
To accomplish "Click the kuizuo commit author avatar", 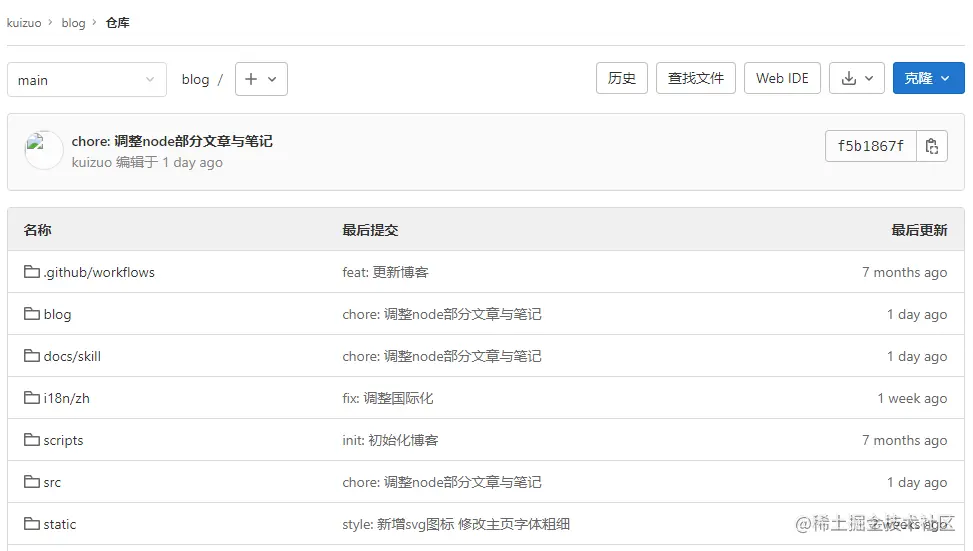I will (x=43, y=150).
